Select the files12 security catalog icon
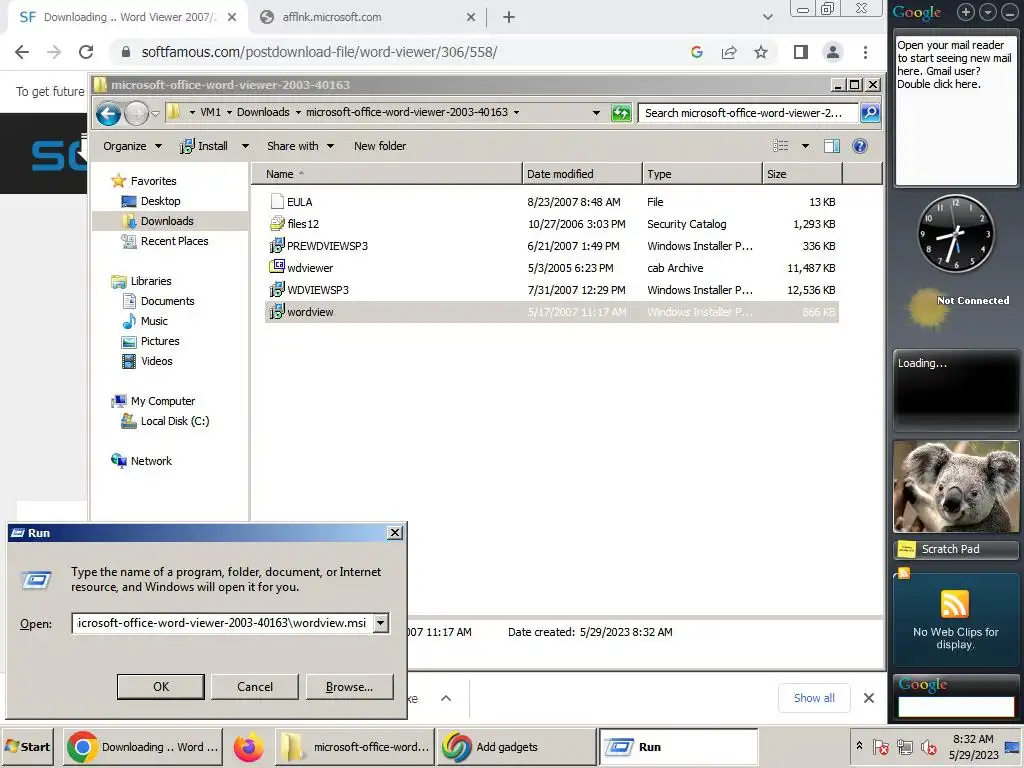1024x768 pixels. 277,224
